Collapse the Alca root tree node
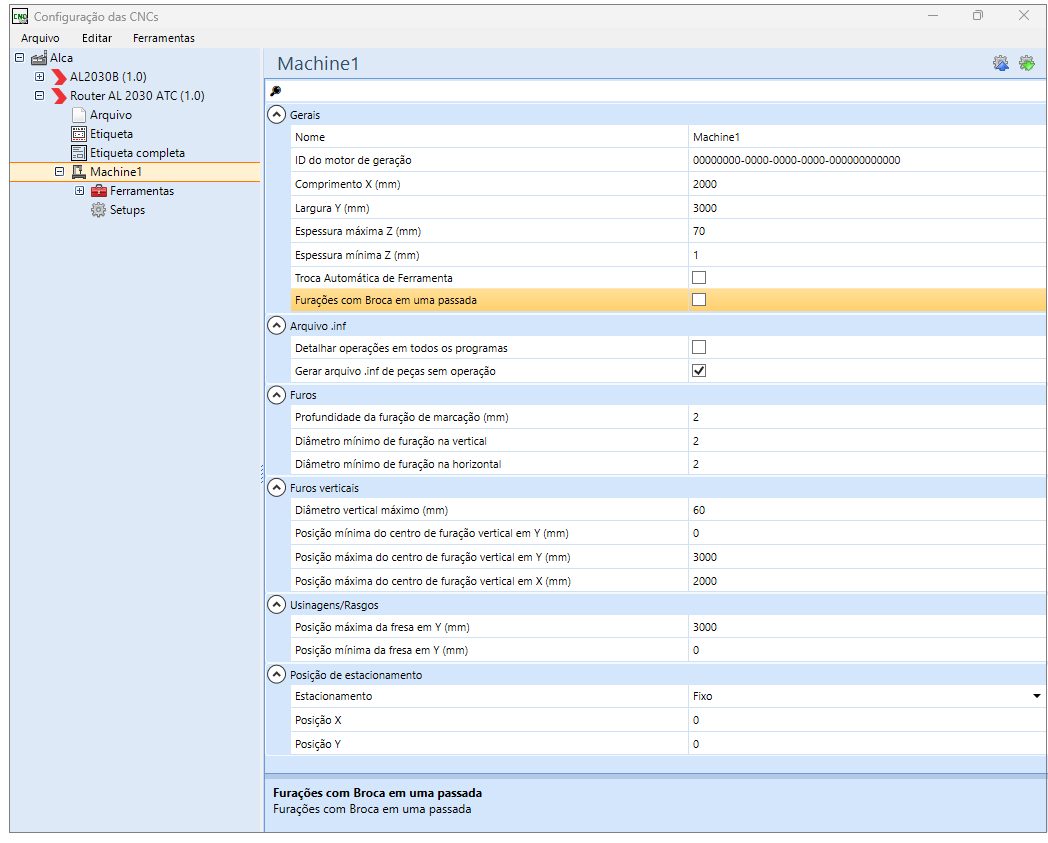 19,57
